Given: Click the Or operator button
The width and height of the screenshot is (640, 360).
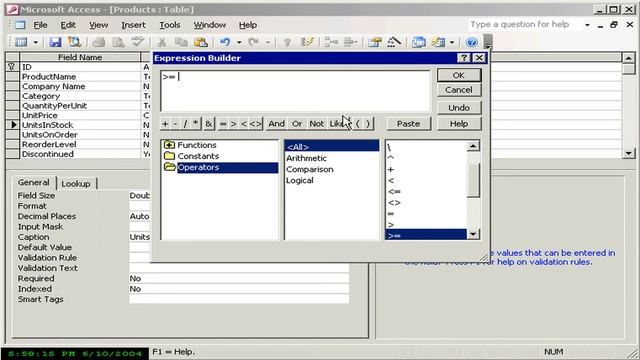Looking at the screenshot, I should (297, 124).
